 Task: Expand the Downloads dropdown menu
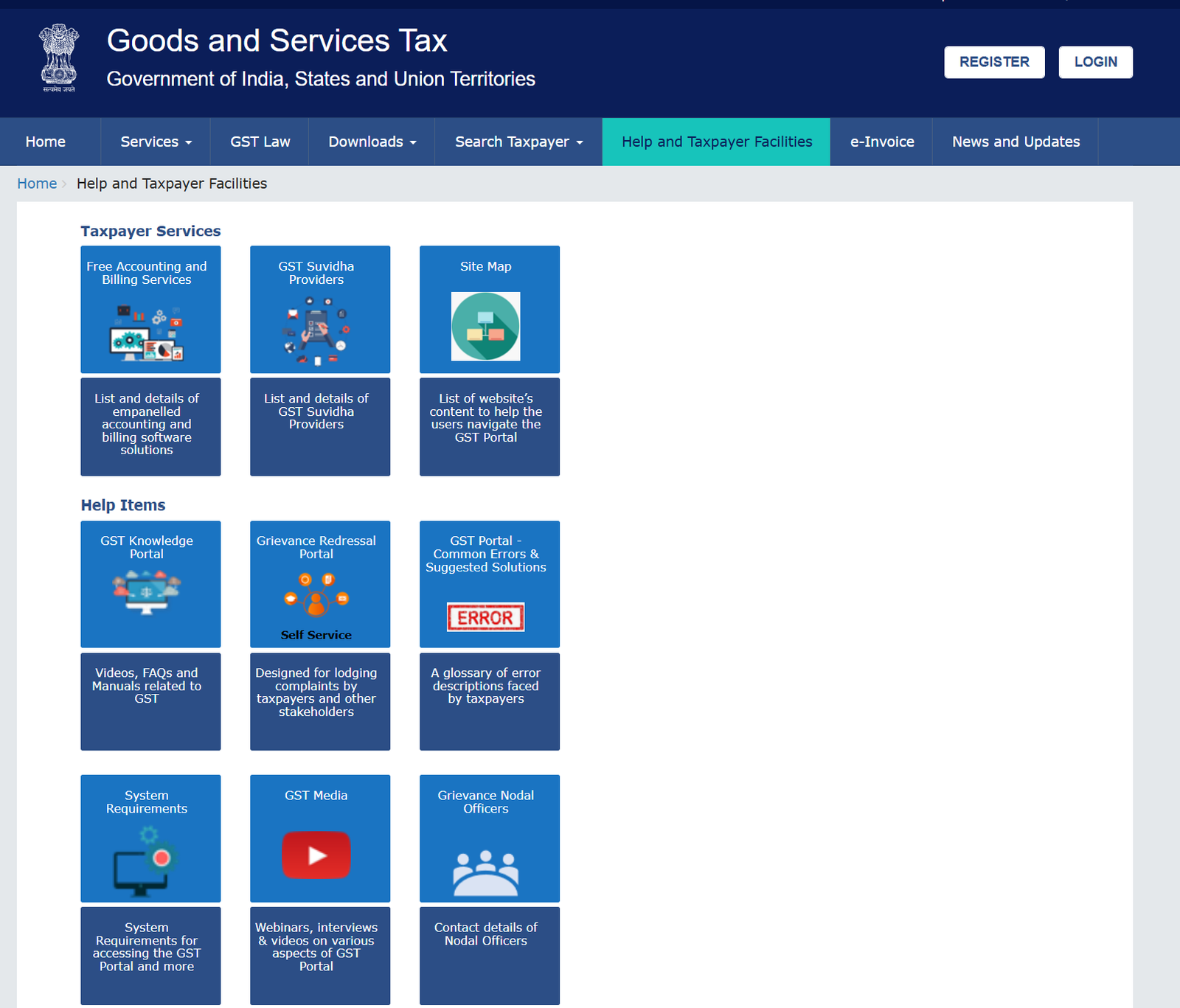(x=372, y=142)
